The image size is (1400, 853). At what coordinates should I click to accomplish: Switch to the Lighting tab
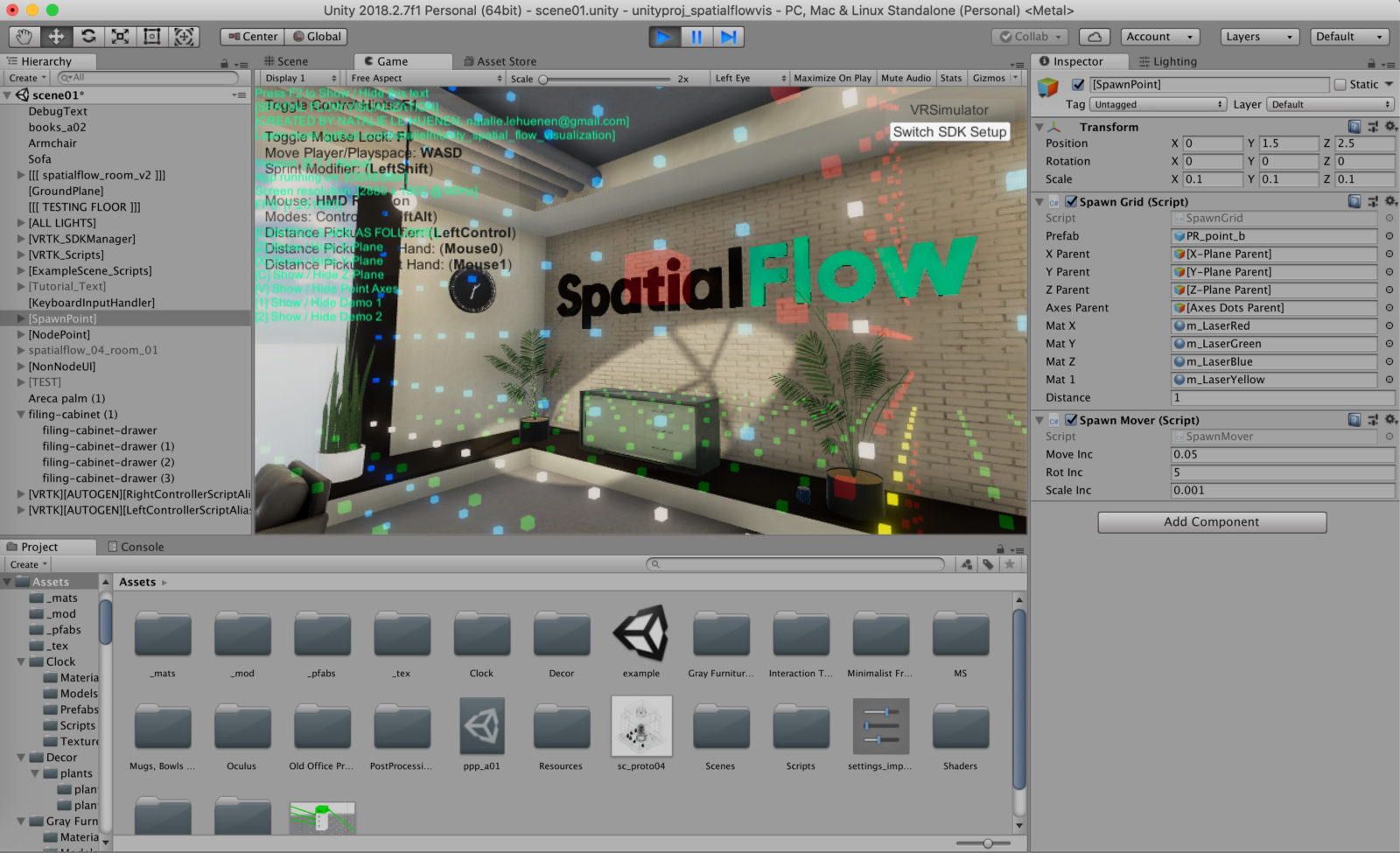[x=1167, y=61]
